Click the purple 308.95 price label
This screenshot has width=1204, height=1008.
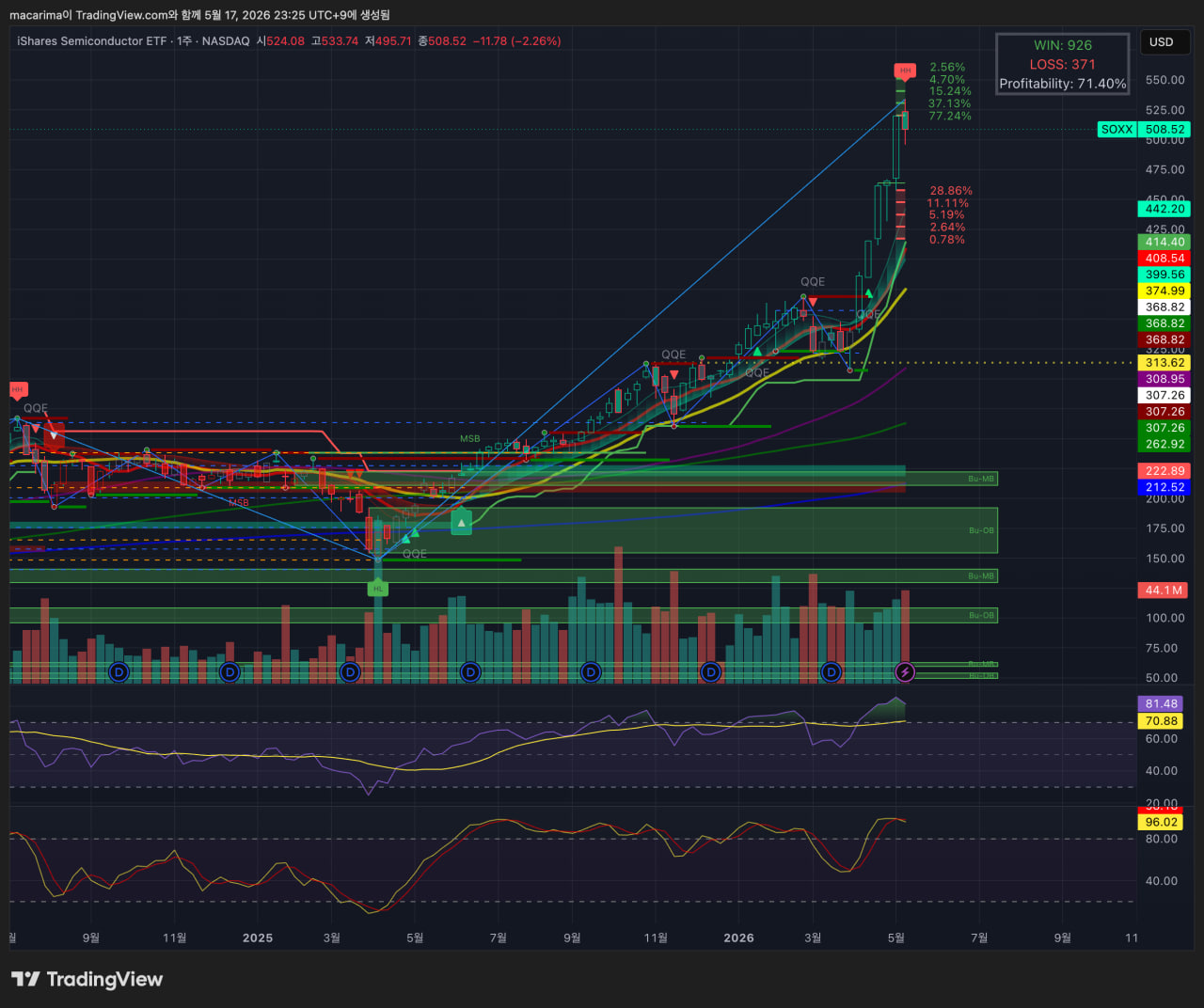[x=1164, y=380]
